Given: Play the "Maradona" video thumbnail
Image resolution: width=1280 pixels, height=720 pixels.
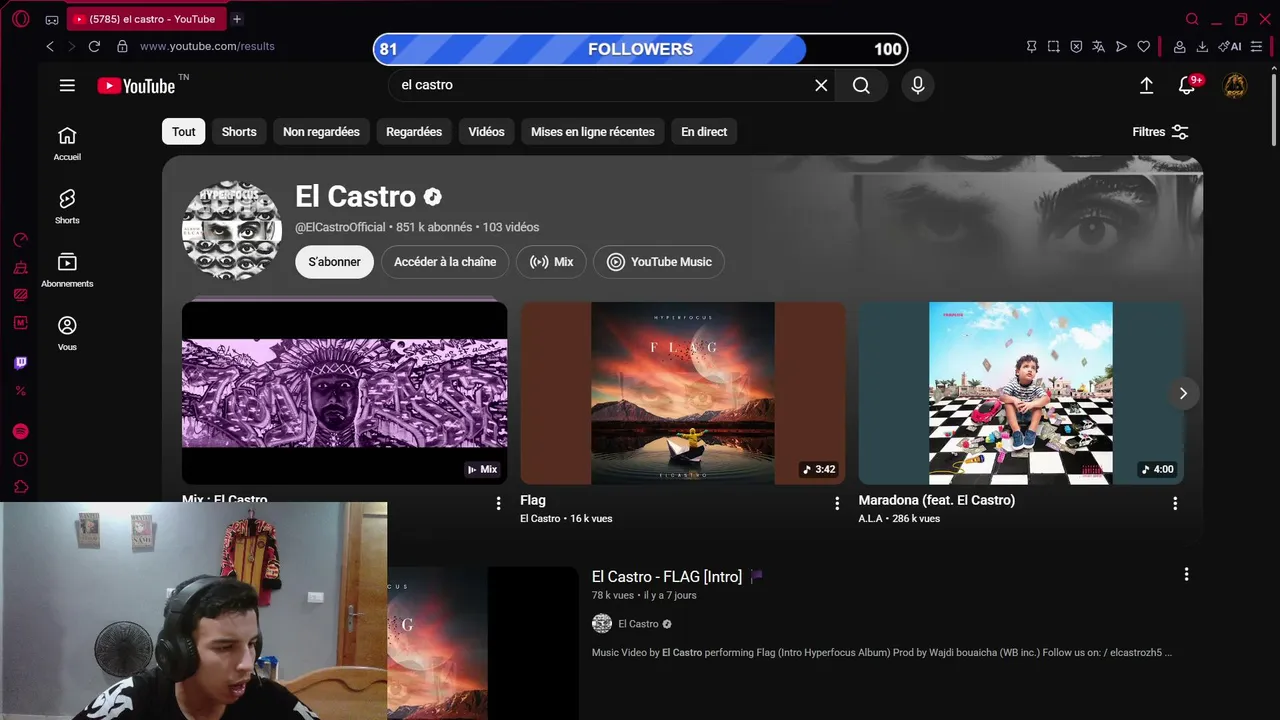Looking at the screenshot, I should (x=1021, y=393).
